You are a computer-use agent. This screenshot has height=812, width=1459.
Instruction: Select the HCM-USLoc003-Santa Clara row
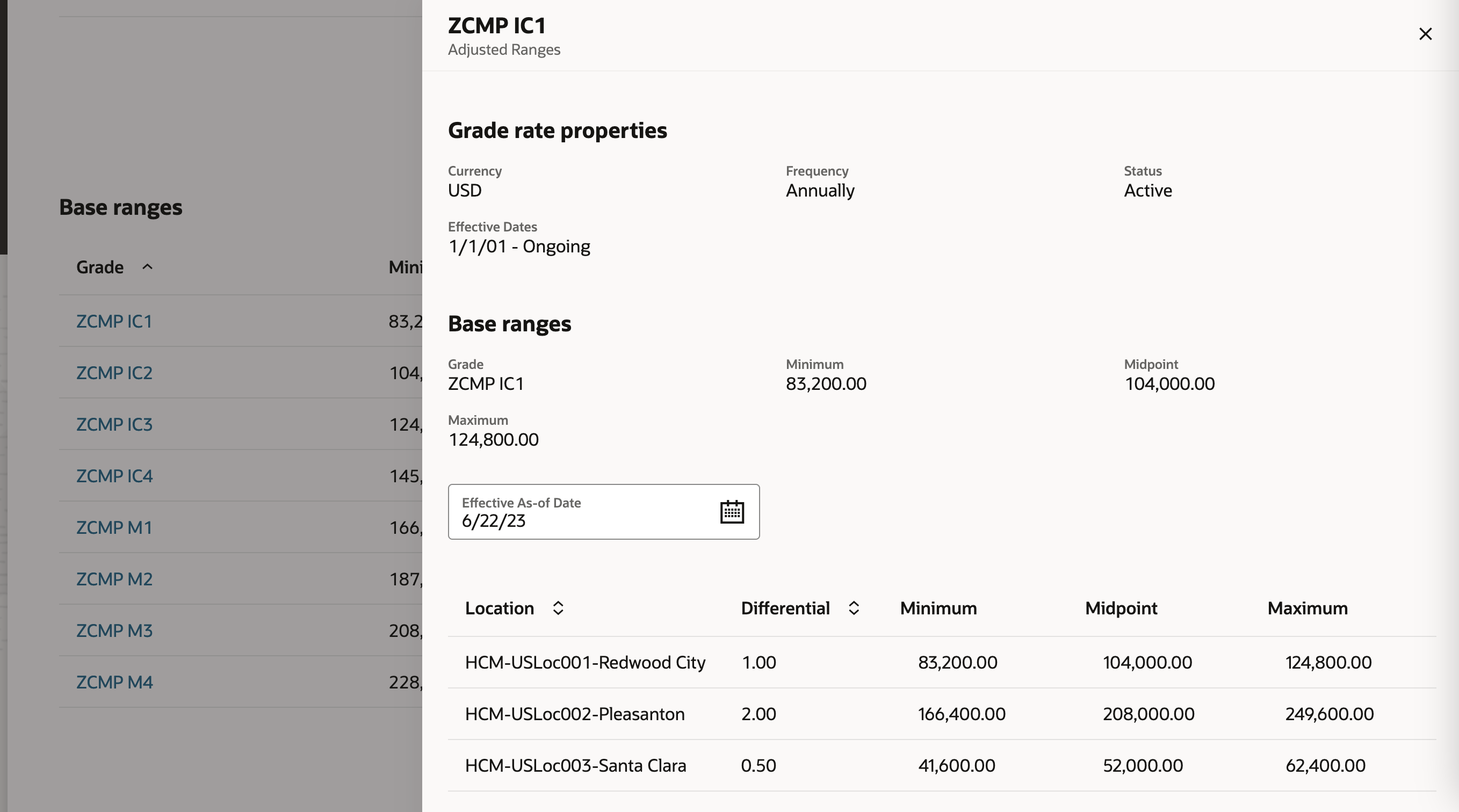click(941, 766)
